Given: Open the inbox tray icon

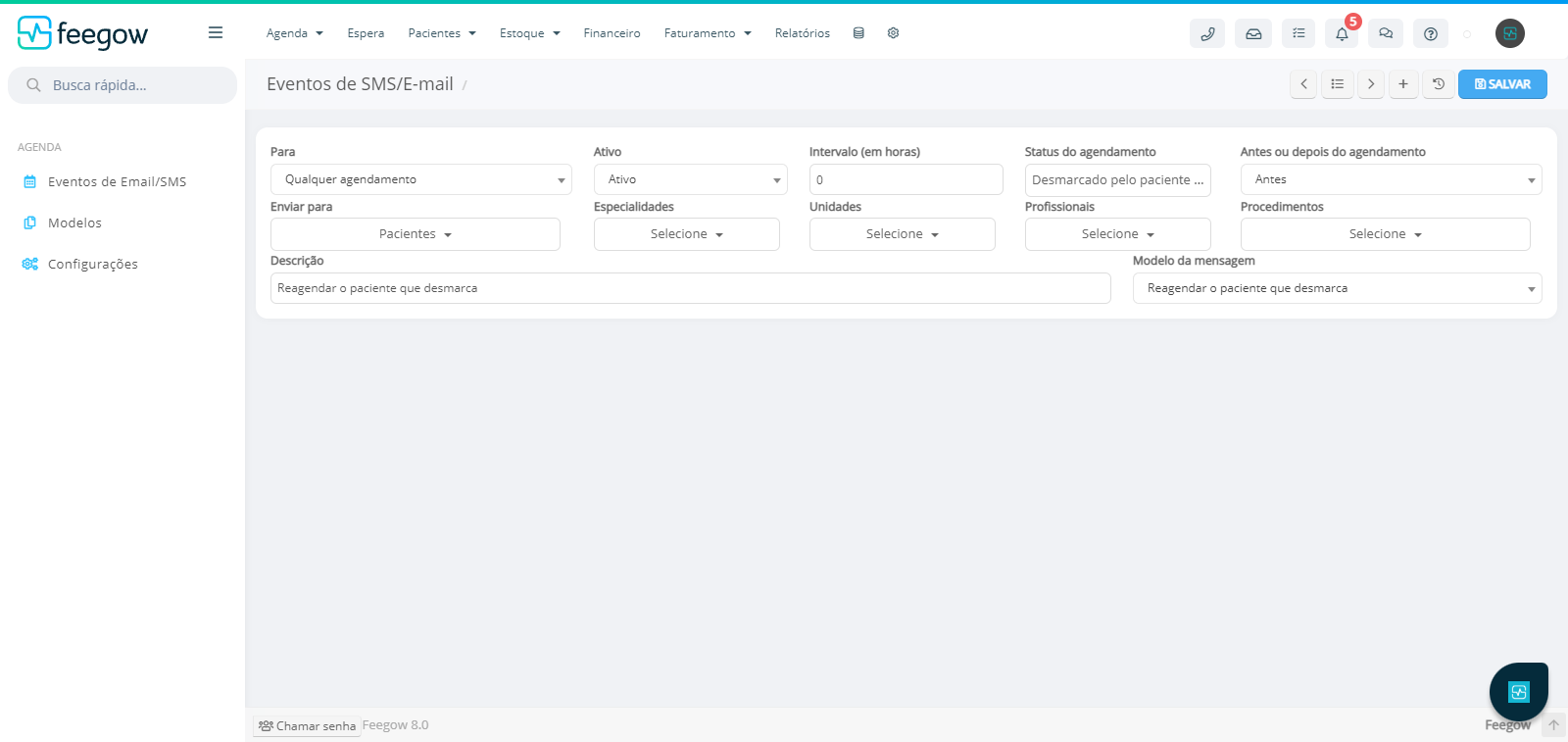Looking at the screenshot, I should [x=1253, y=33].
